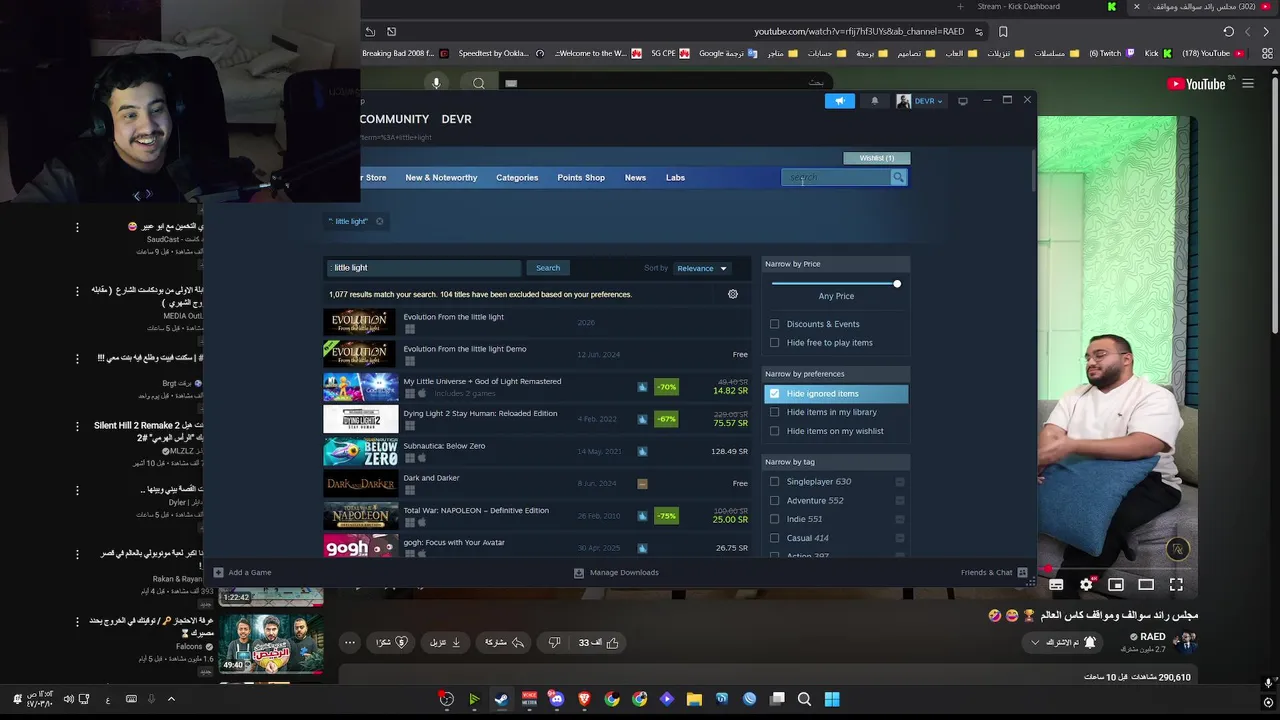Enable theater mode in YouTube player
1280x720 pixels.
click(1146, 585)
